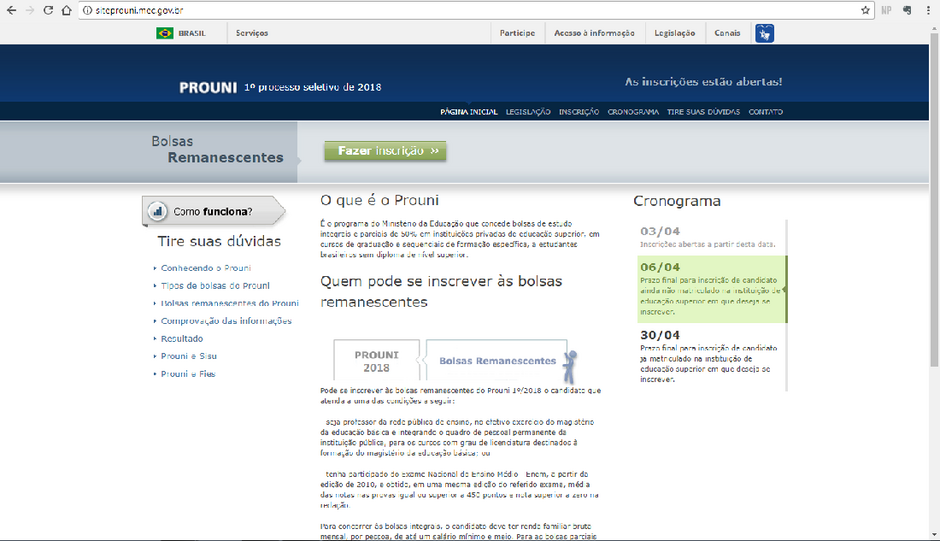The height and width of the screenshot is (541, 940).
Task: Open the Conhecendo o Prouni link
Action: [x=206, y=268]
